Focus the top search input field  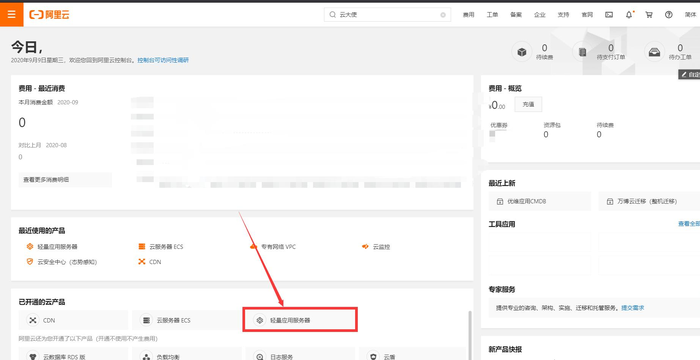pos(388,15)
